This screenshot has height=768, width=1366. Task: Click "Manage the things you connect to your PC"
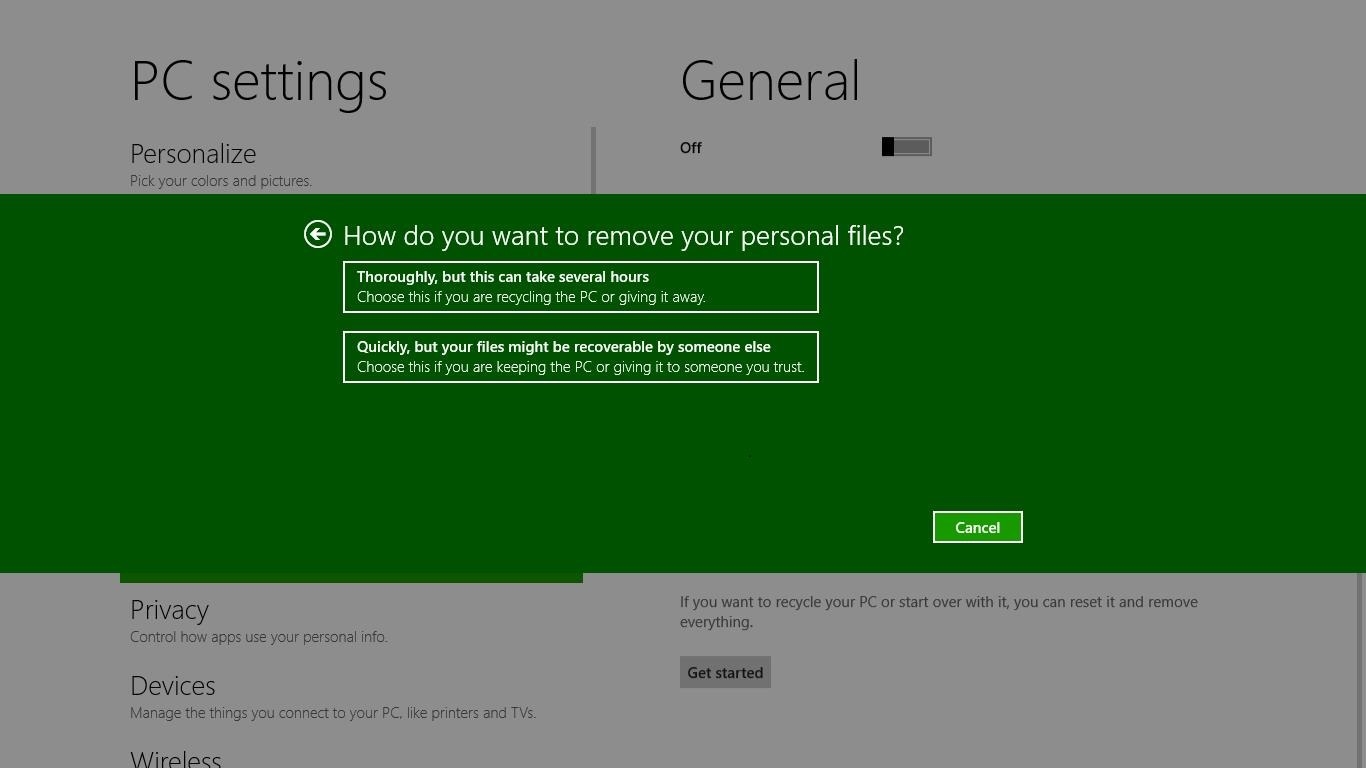(x=333, y=712)
